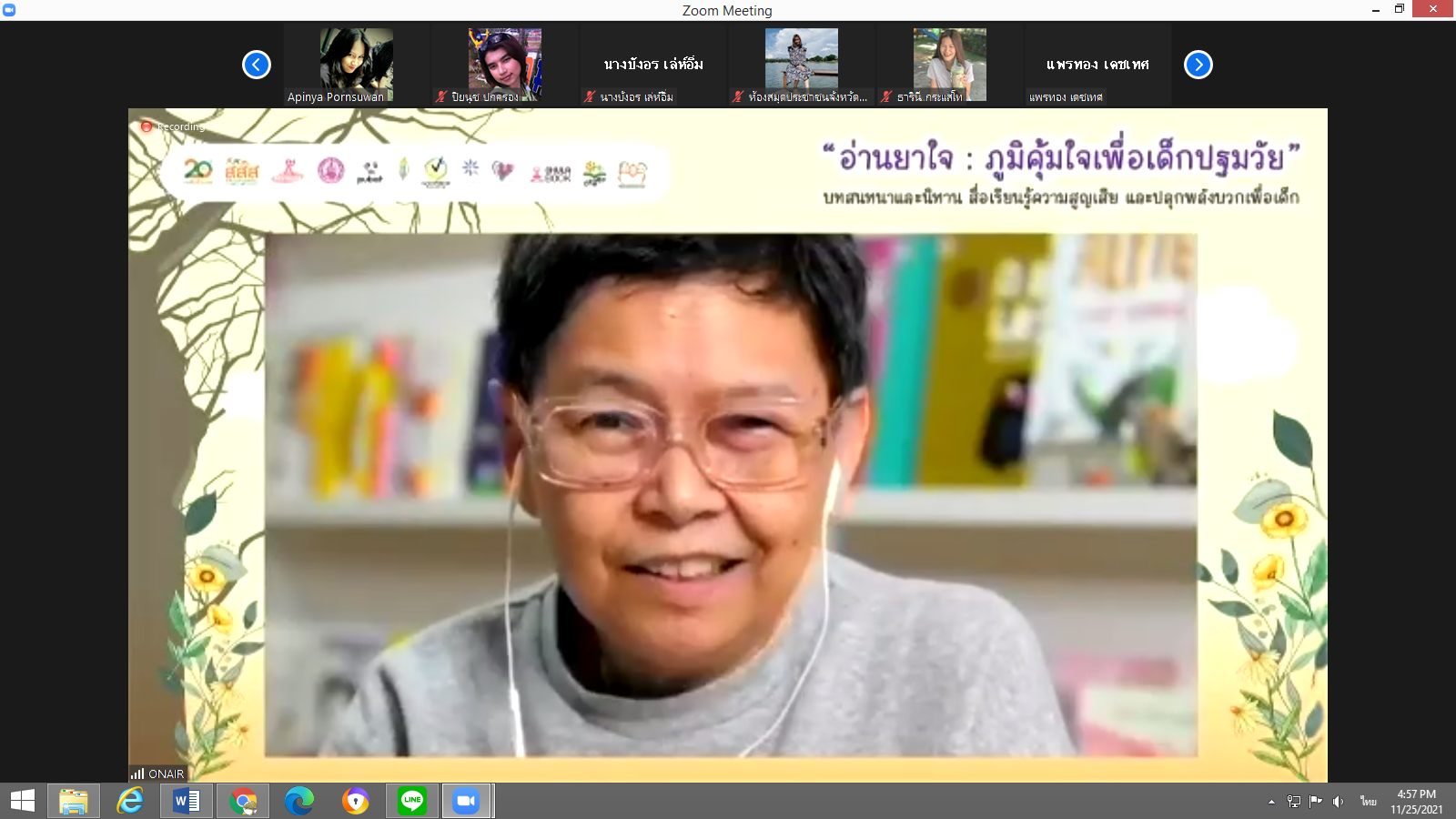
Task: Switch to the Zoom taskbar icon
Action: pyautogui.click(x=467, y=801)
